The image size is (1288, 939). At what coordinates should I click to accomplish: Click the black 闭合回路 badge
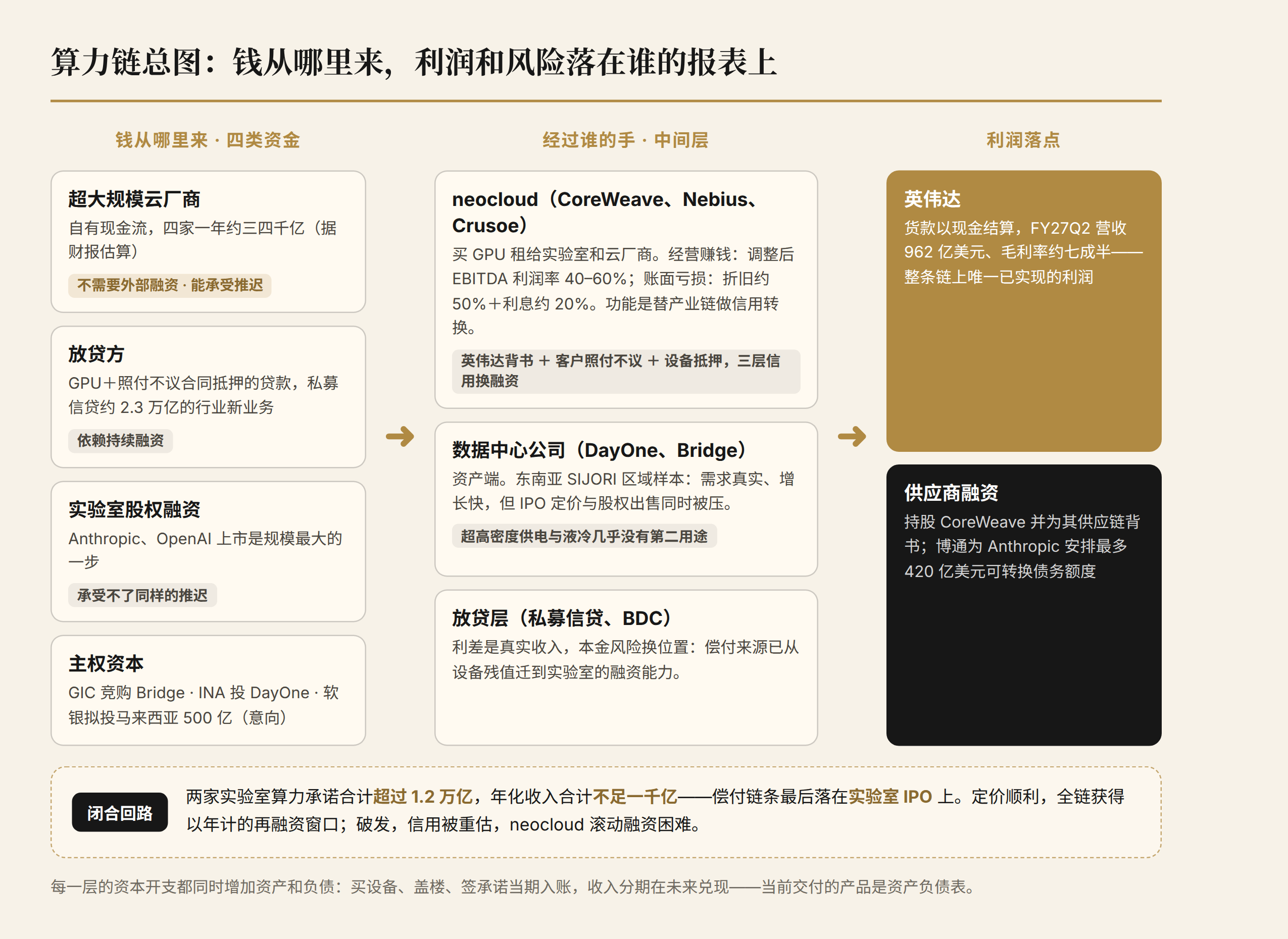(120, 813)
